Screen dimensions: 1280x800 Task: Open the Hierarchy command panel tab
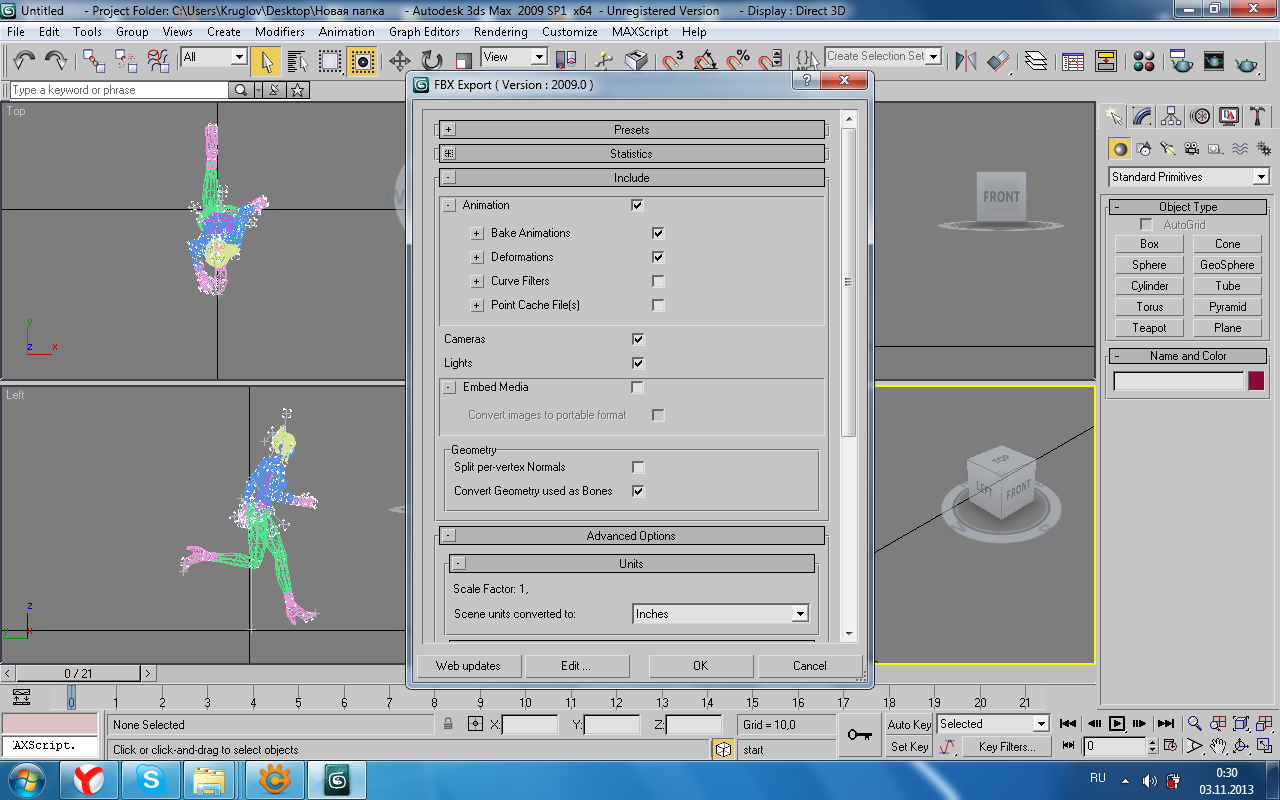tap(1171, 116)
